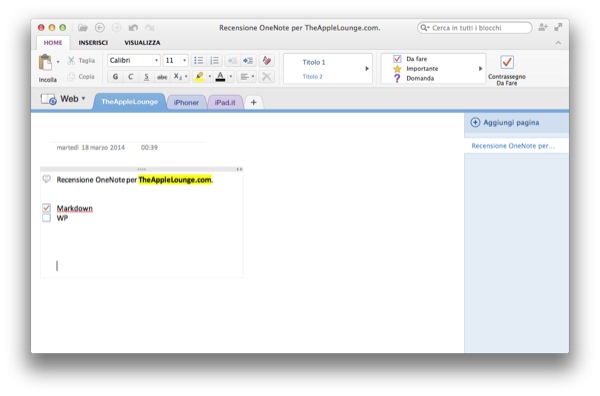The image size is (600, 396).
Task: Open the highlight color dropdown arrow
Action: [209, 77]
